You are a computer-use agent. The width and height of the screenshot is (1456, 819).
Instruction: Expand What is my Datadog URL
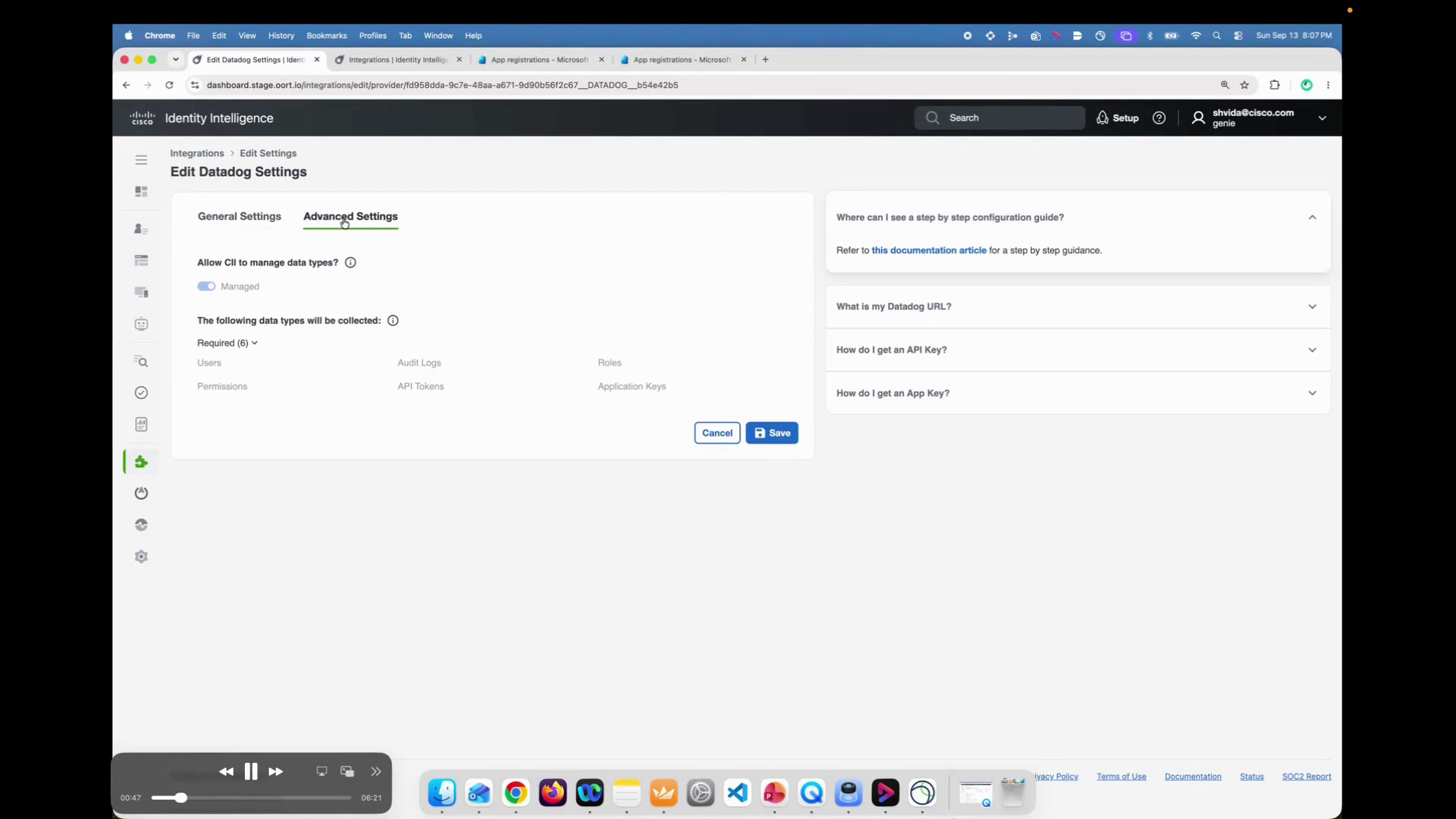pos(1078,306)
